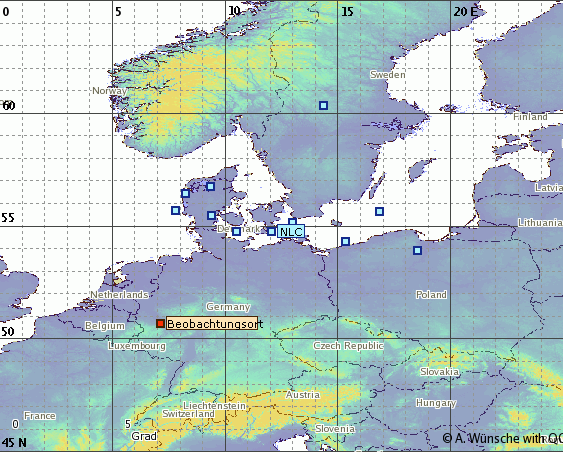Click the Norway country label

[x=110, y=90]
